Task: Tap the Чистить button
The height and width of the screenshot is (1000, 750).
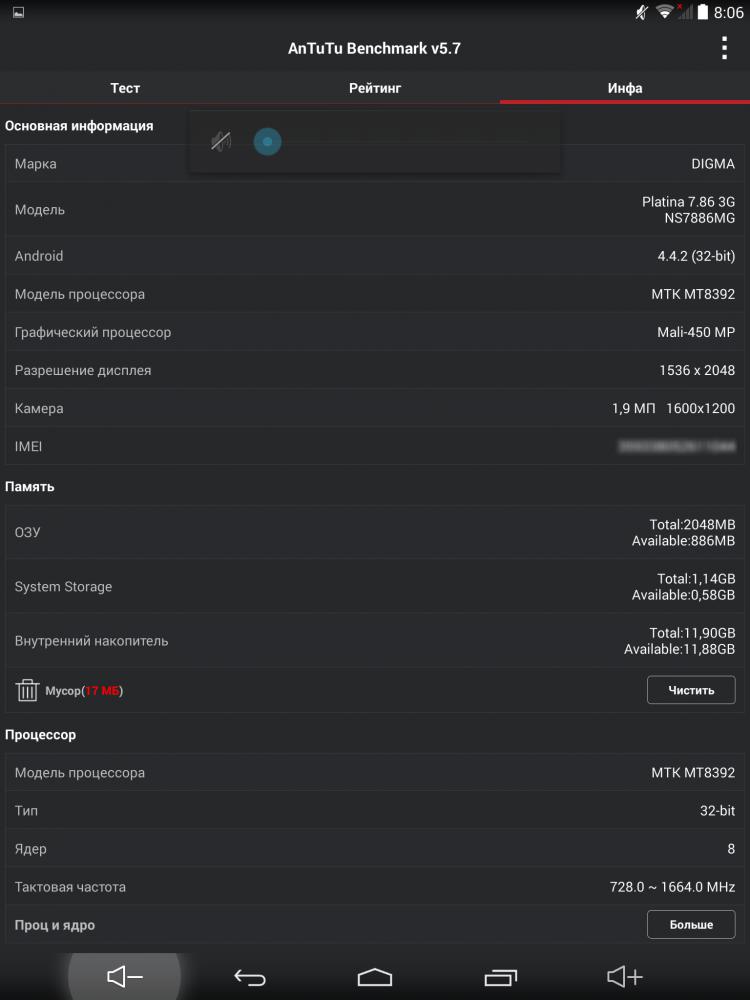Action: 691,690
